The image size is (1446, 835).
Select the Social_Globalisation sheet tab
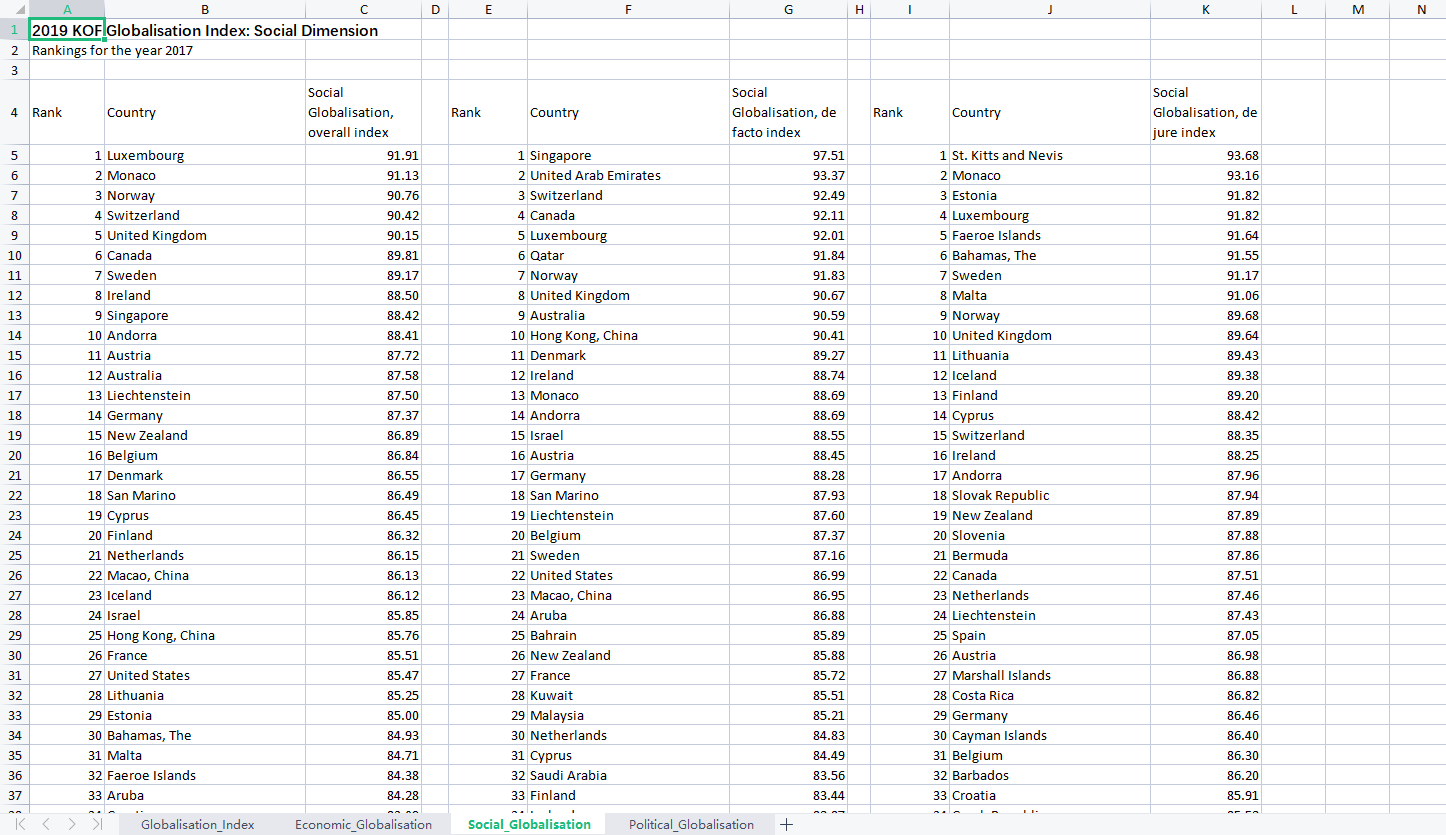coord(529,824)
